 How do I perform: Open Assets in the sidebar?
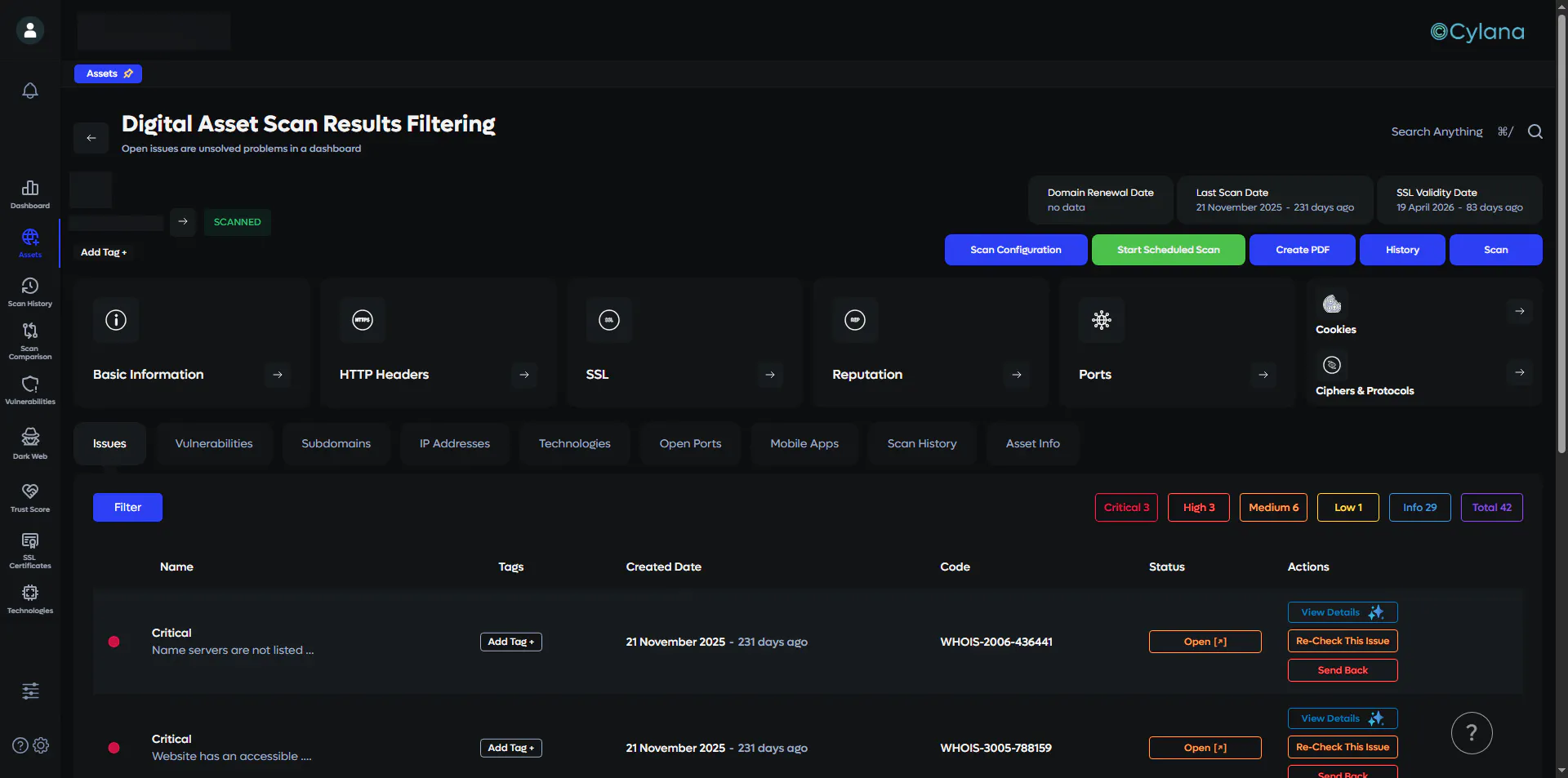click(x=30, y=243)
